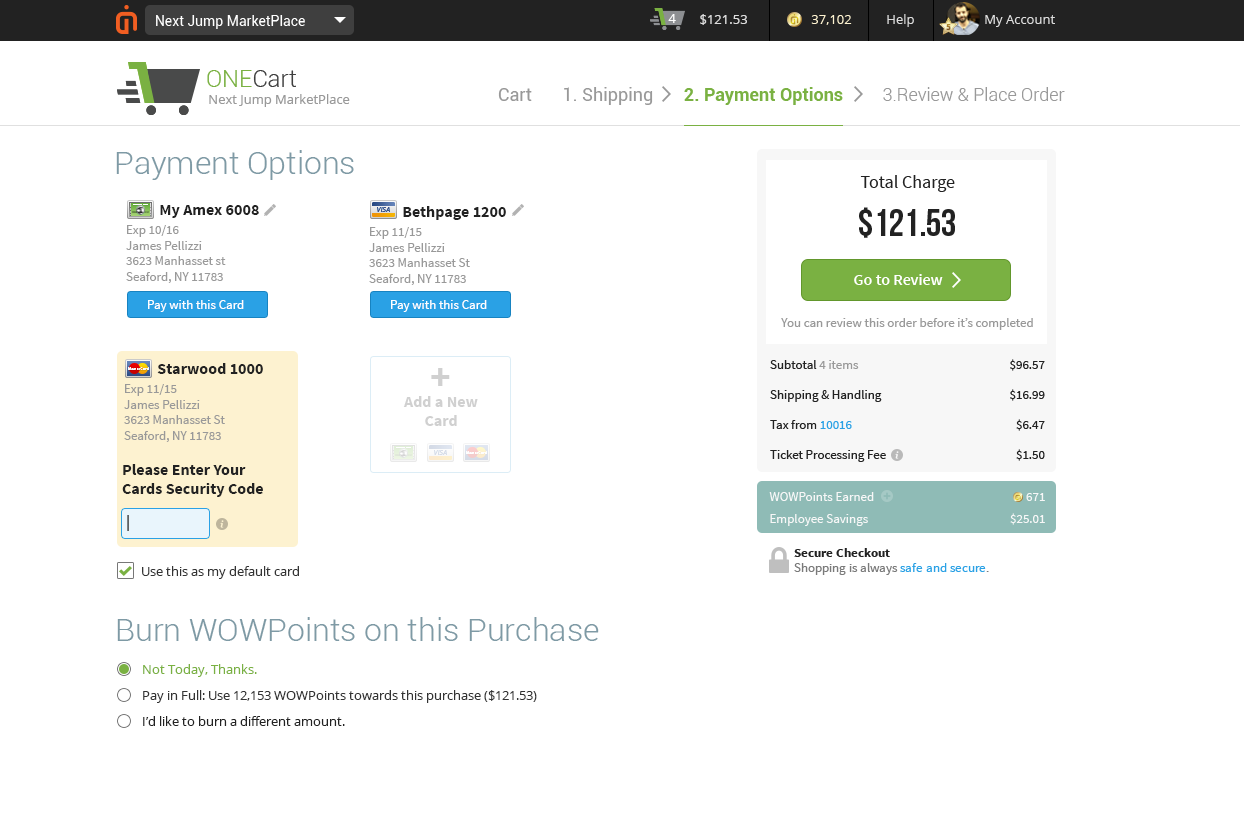The image size is (1244, 828).
Task: Click the Visa icon for Bethpage 1200
Action: point(383,210)
